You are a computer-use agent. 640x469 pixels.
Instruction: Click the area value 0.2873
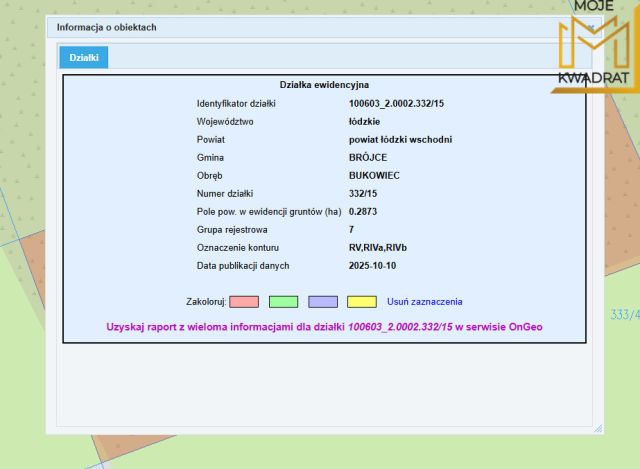tap(363, 211)
